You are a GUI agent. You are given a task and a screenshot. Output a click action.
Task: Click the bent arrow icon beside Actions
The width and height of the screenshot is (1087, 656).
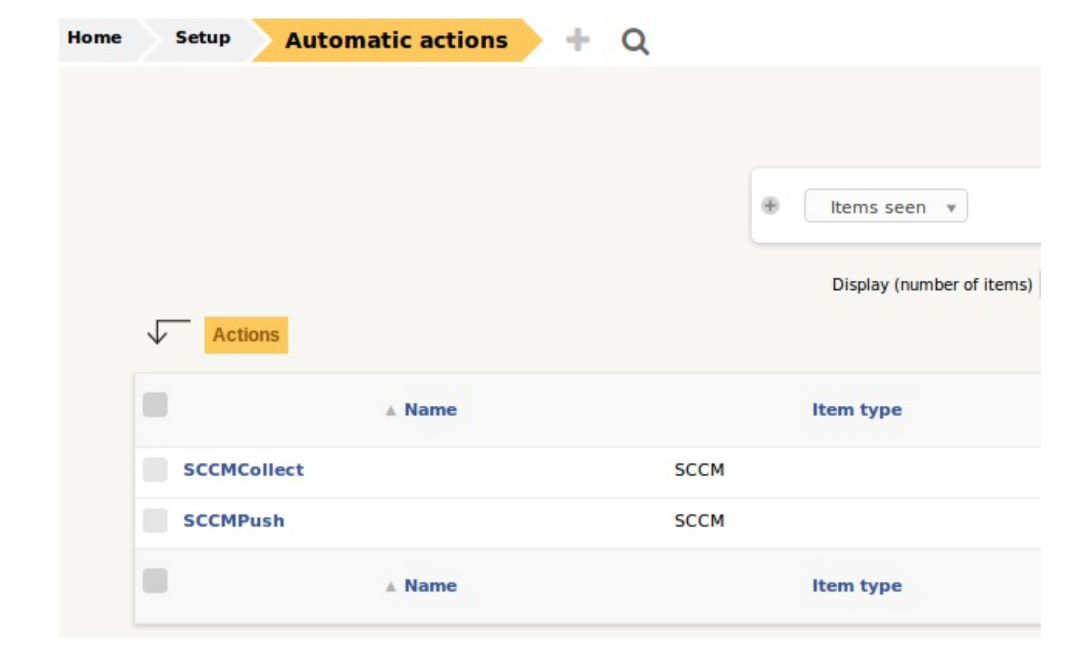tap(167, 332)
